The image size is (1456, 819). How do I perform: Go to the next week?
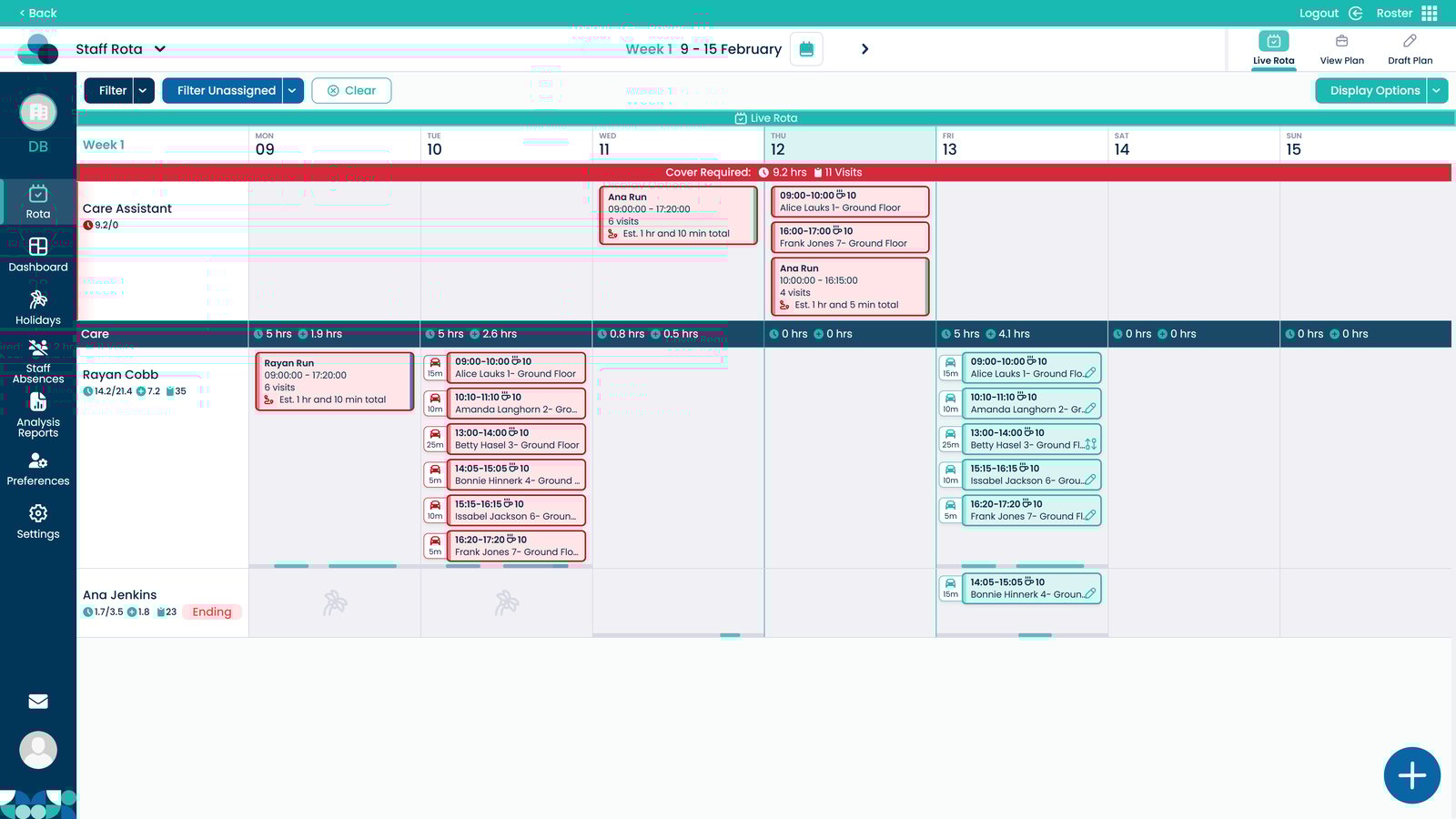pos(864,49)
